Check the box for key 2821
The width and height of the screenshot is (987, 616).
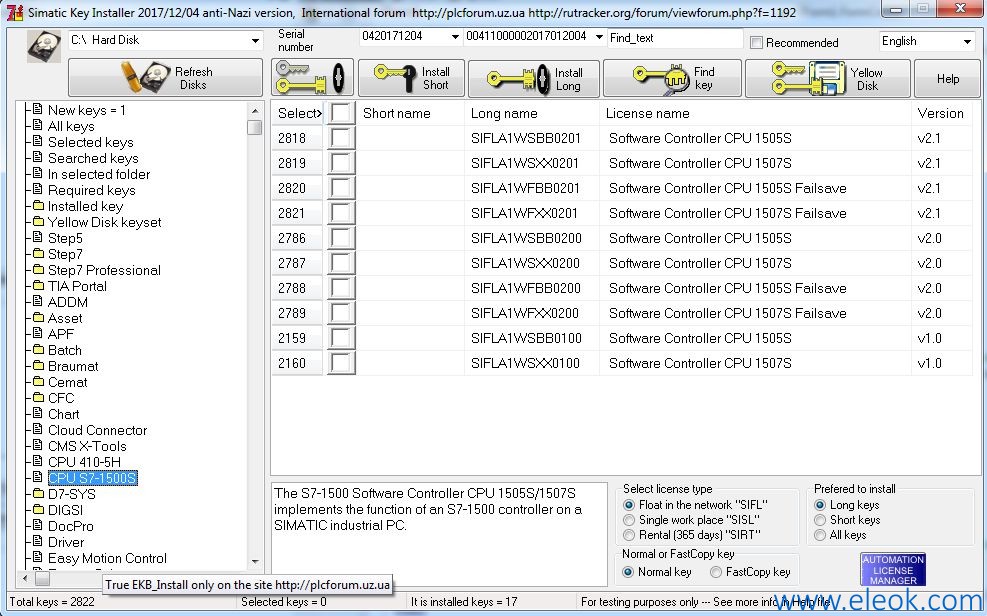(x=341, y=213)
